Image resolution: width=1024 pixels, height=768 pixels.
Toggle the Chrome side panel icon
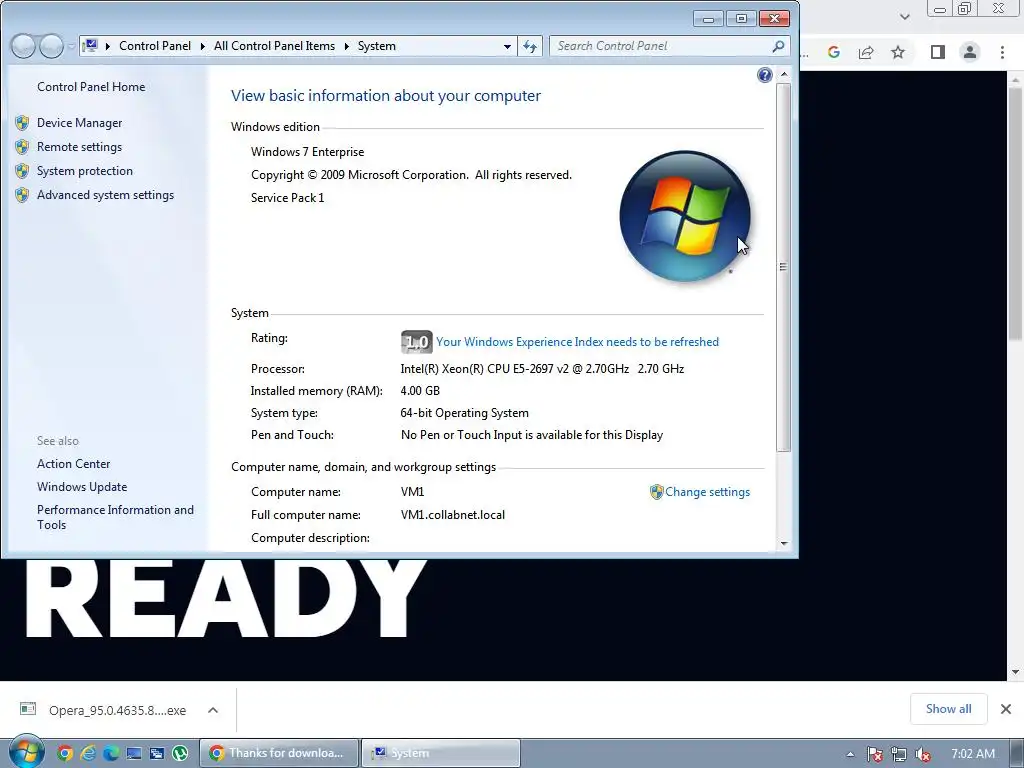pos(938,52)
